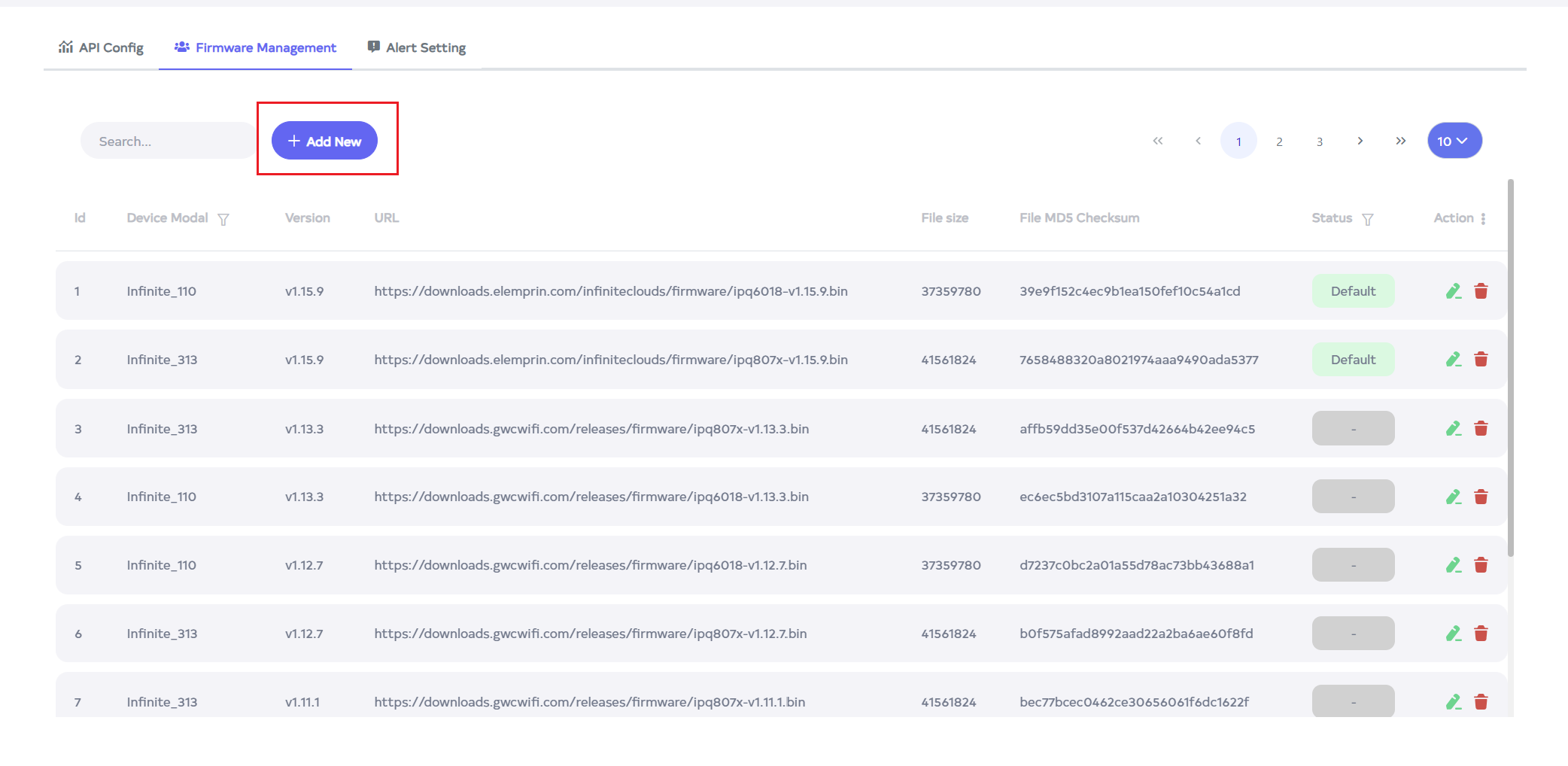Image resolution: width=1568 pixels, height=766 pixels.
Task: Delete the Infinite_313 v1.15.9 firmware entry
Action: (1481, 360)
